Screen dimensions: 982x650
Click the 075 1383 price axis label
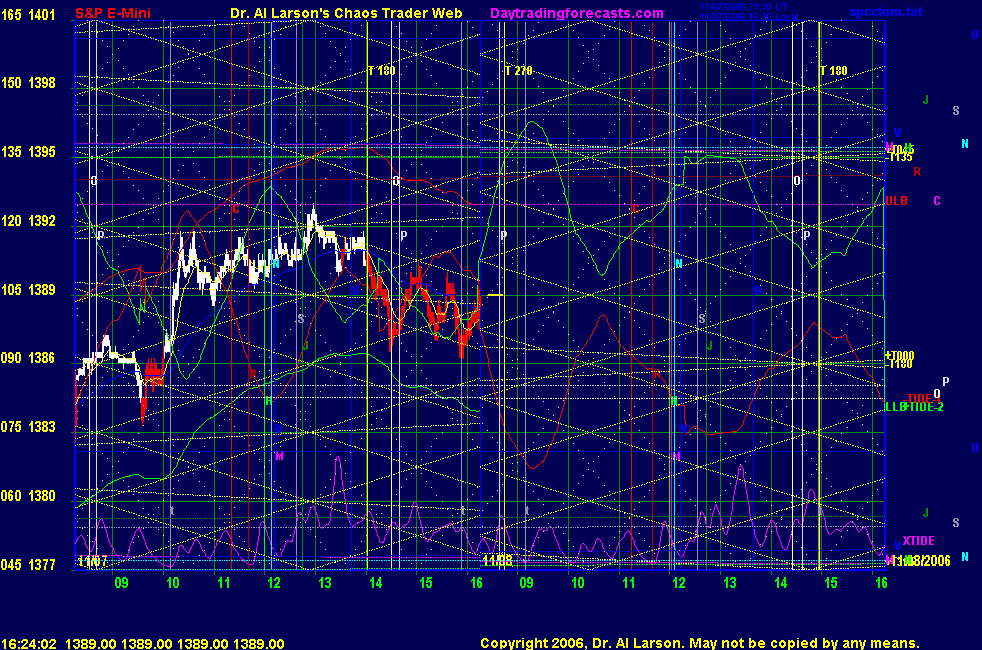tap(28, 426)
